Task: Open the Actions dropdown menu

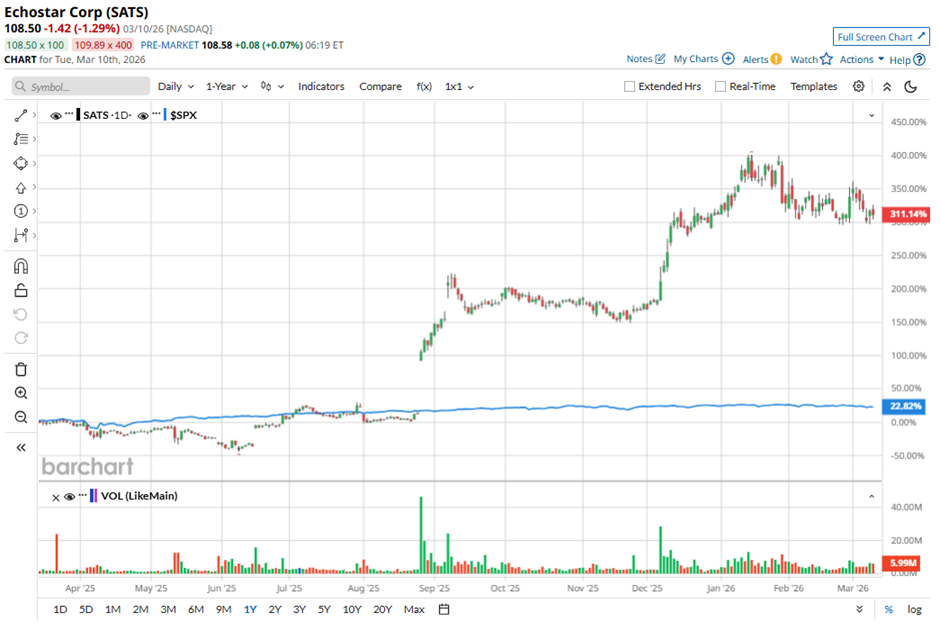Action: pyautogui.click(x=861, y=59)
